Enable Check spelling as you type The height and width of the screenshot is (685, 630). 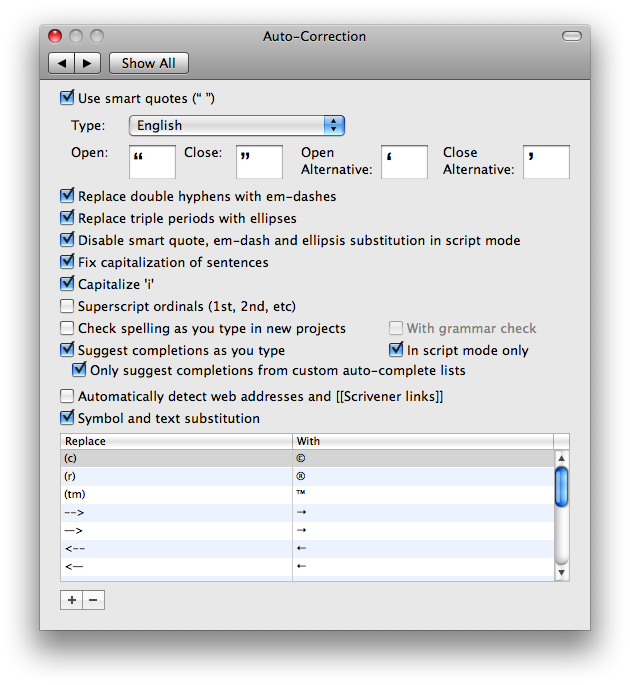pyautogui.click(x=68, y=328)
